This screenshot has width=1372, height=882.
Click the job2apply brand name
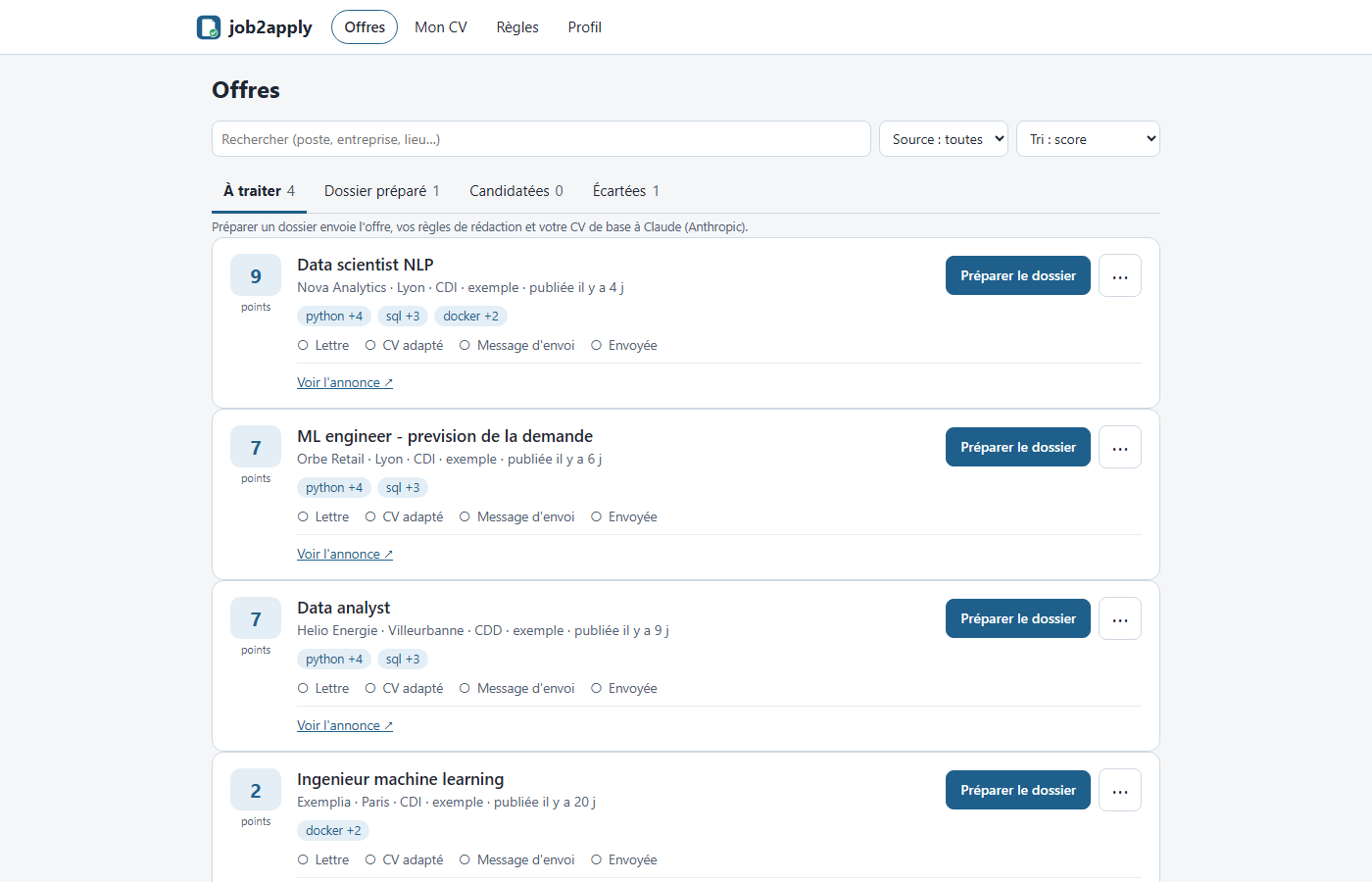click(x=270, y=27)
